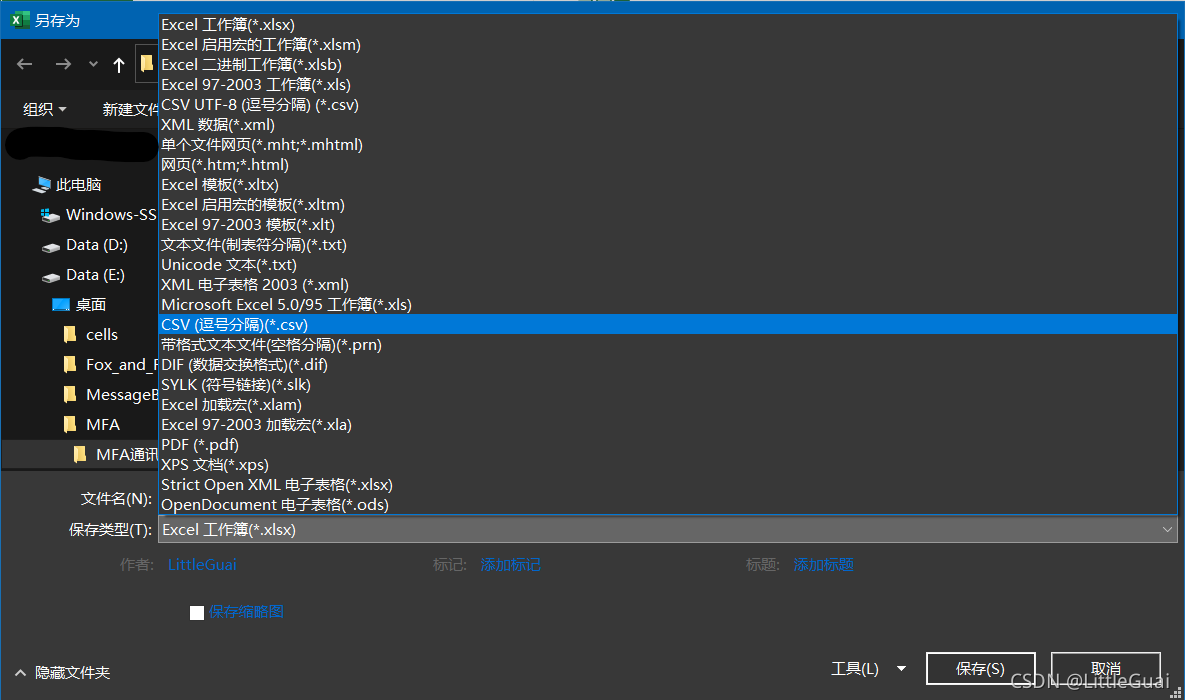This screenshot has width=1185, height=700.
Task: Choose Excel 97-2003 工作簿(*.xls)
Action: [x=668, y=85]
